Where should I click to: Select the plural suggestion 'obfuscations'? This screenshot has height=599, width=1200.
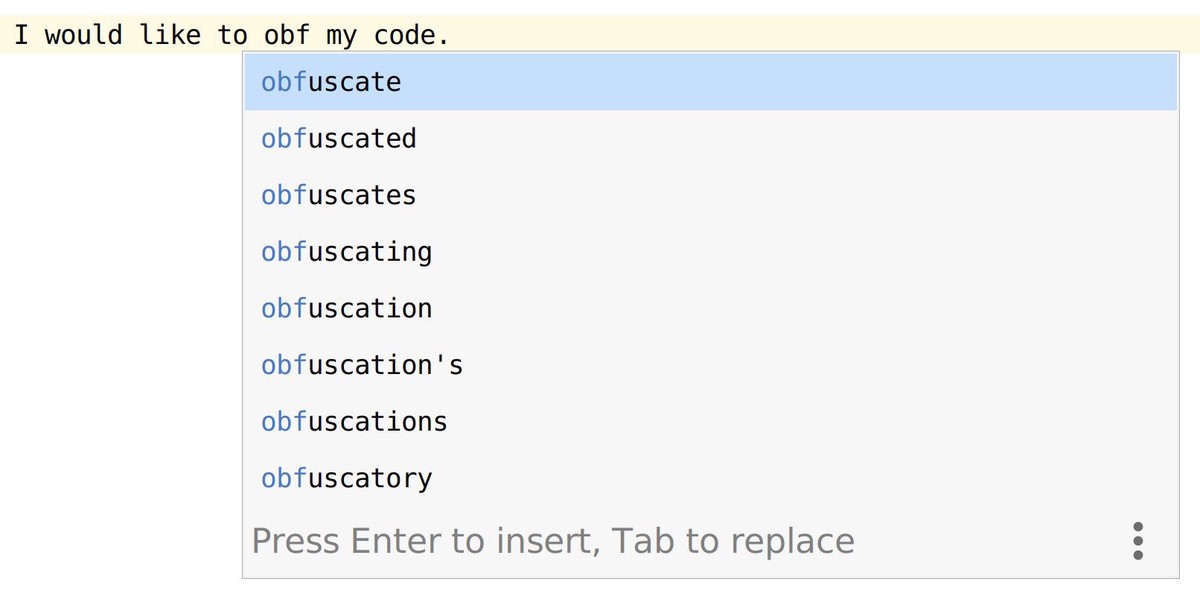pos(353,421)
